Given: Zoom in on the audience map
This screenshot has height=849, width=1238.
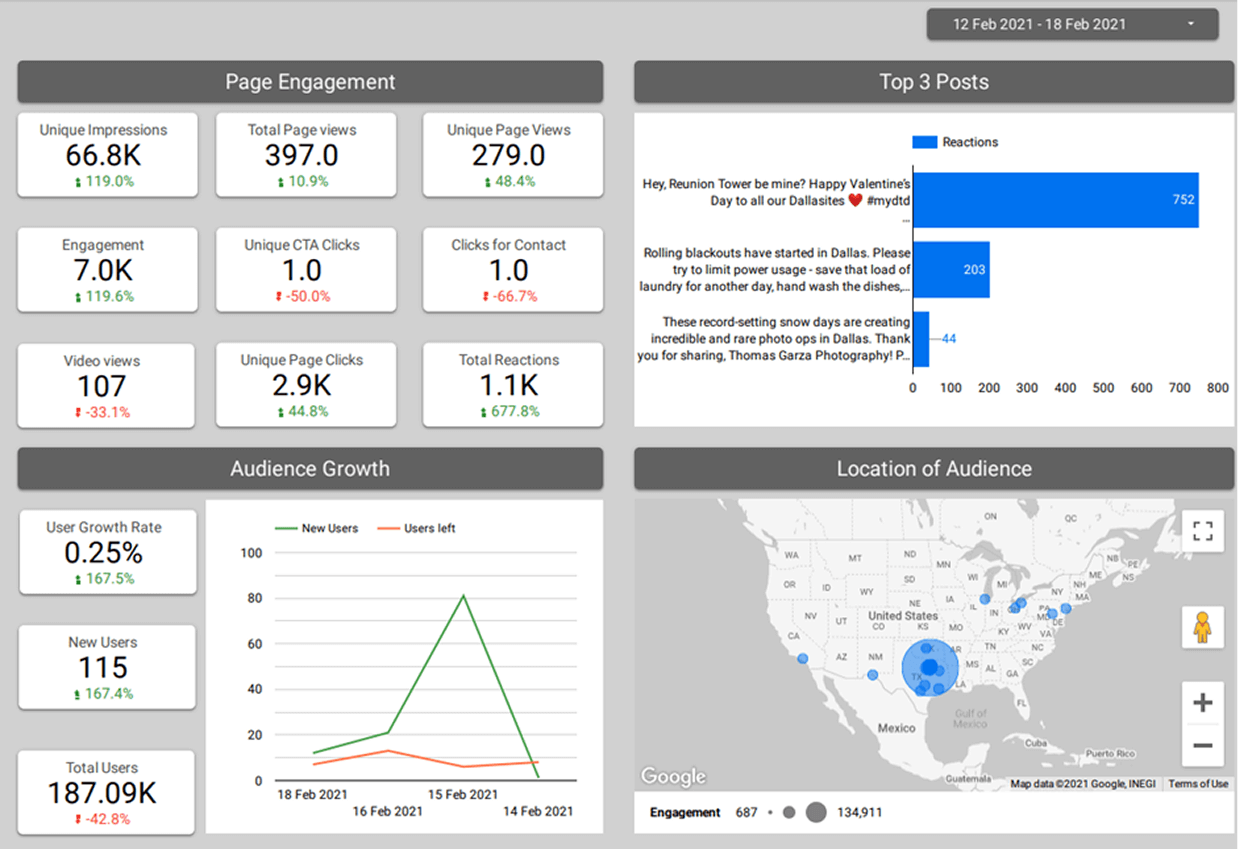Looking at the screenshot, I should point(1202,703).
